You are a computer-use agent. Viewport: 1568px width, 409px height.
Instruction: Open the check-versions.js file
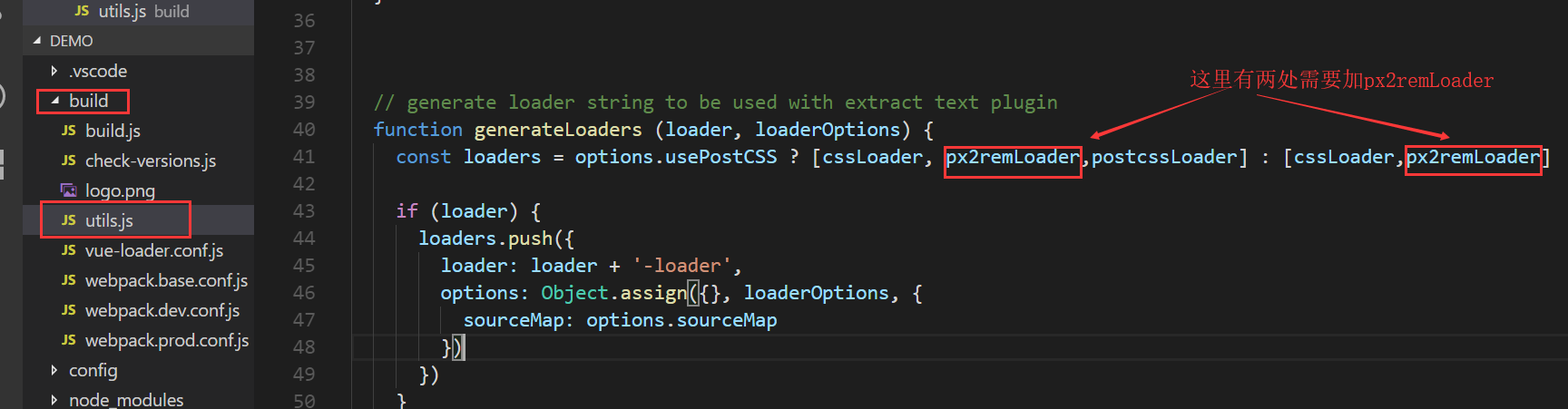tap(151, 161)
